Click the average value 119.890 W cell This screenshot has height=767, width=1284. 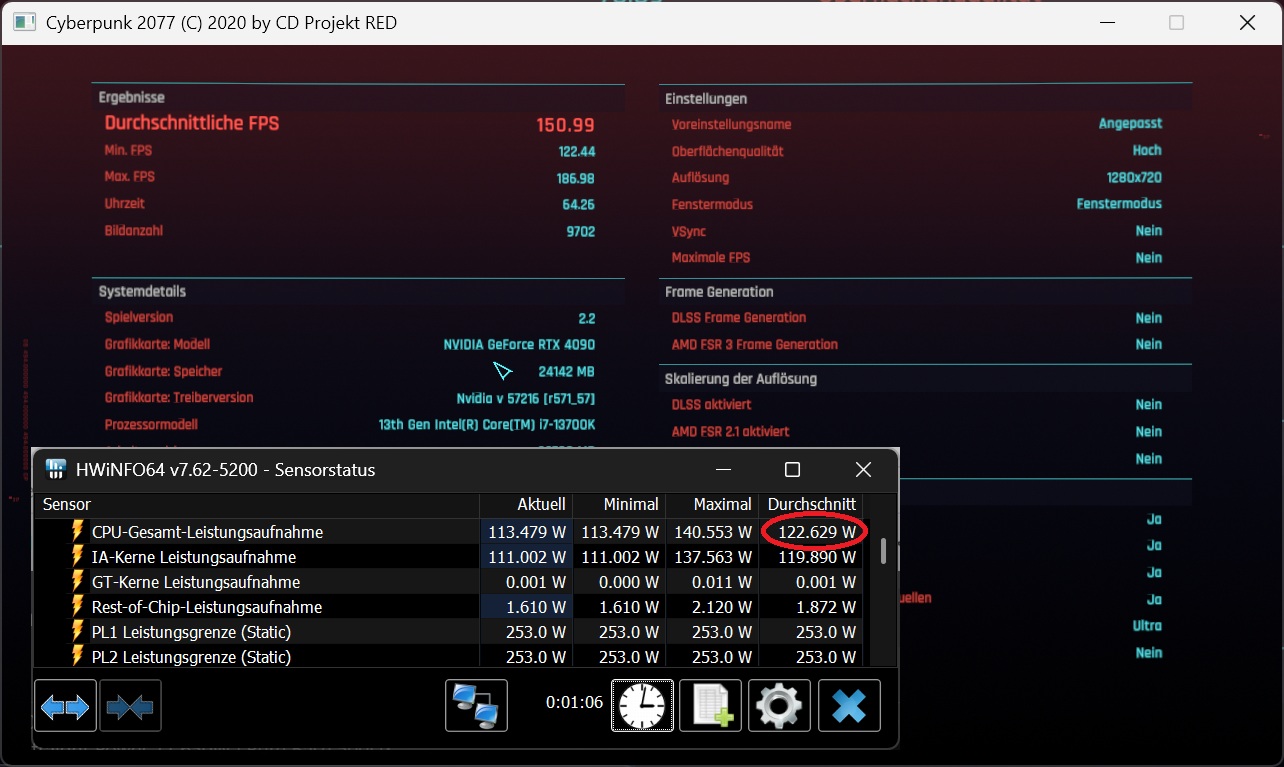tap(810, 556)
